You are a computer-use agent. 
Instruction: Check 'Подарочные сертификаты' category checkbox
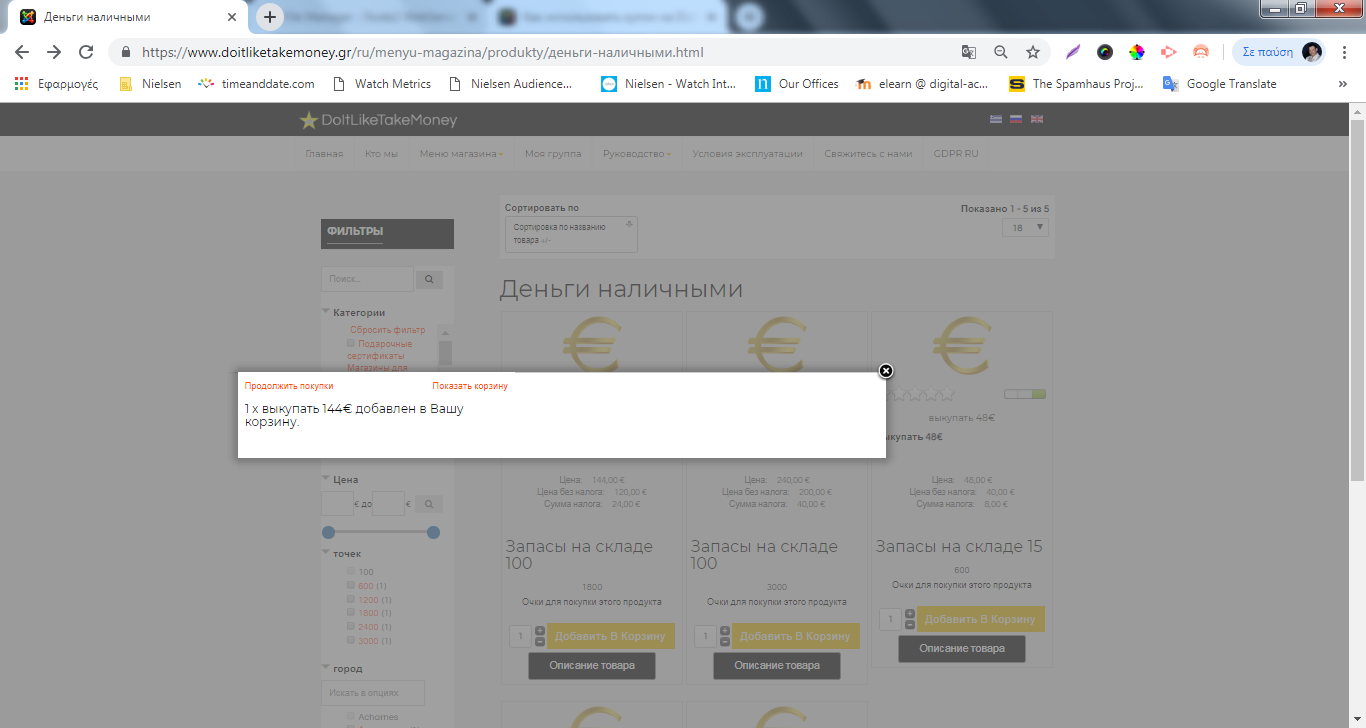[x=351, y=343]
